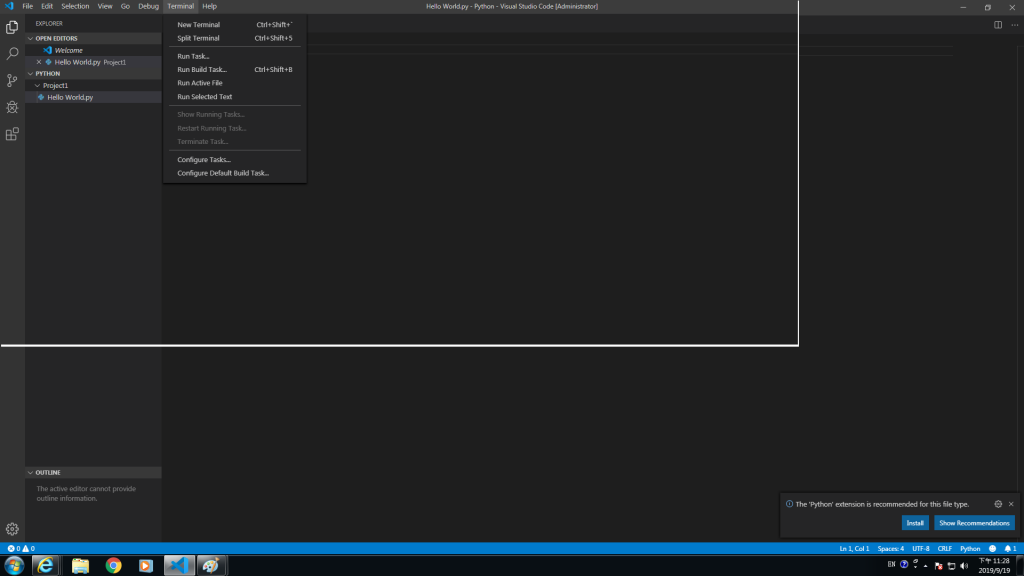Collapse the Open Editors section
Image resolution: width=1024 pixels, height=576 pixels.
pos(30,39)
